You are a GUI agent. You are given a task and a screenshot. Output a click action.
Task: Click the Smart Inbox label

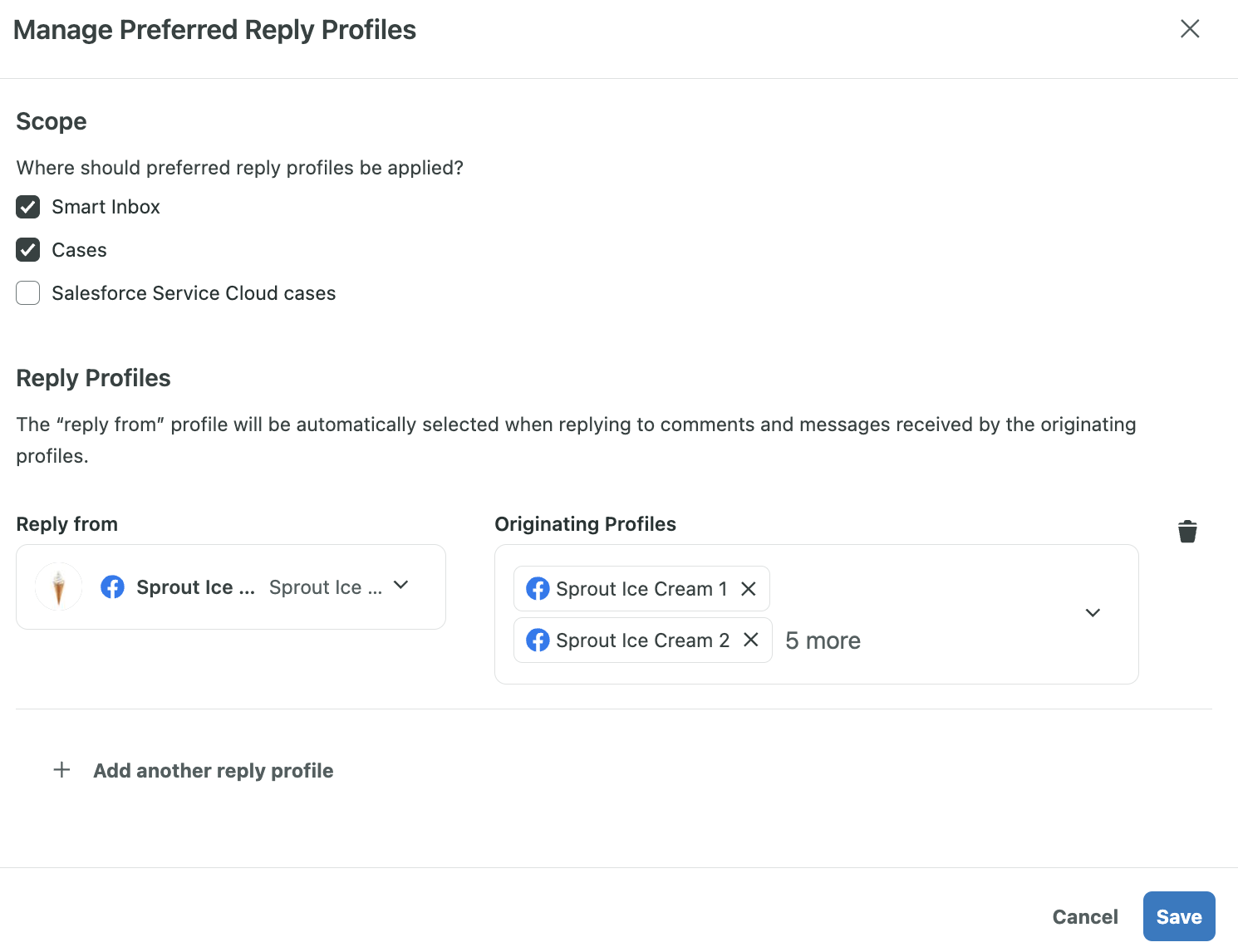point(106,207)
